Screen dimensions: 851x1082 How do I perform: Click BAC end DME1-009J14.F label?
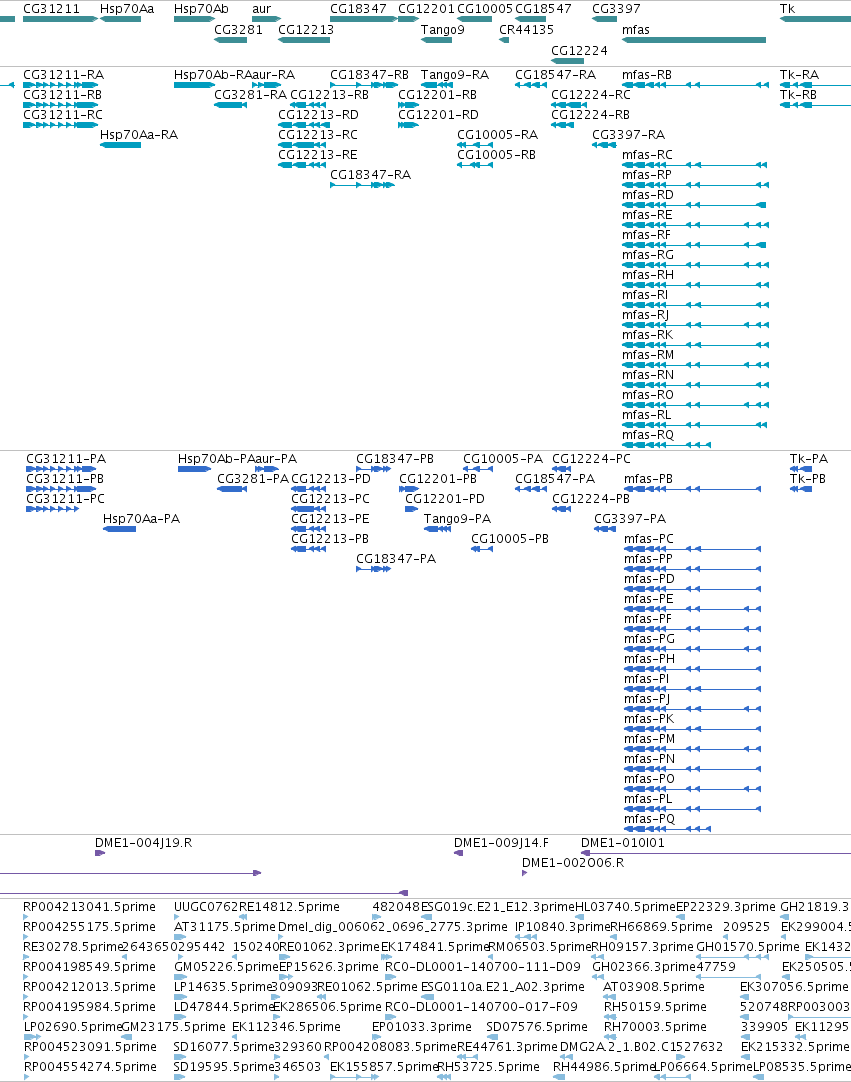click(x=502, y=843)
